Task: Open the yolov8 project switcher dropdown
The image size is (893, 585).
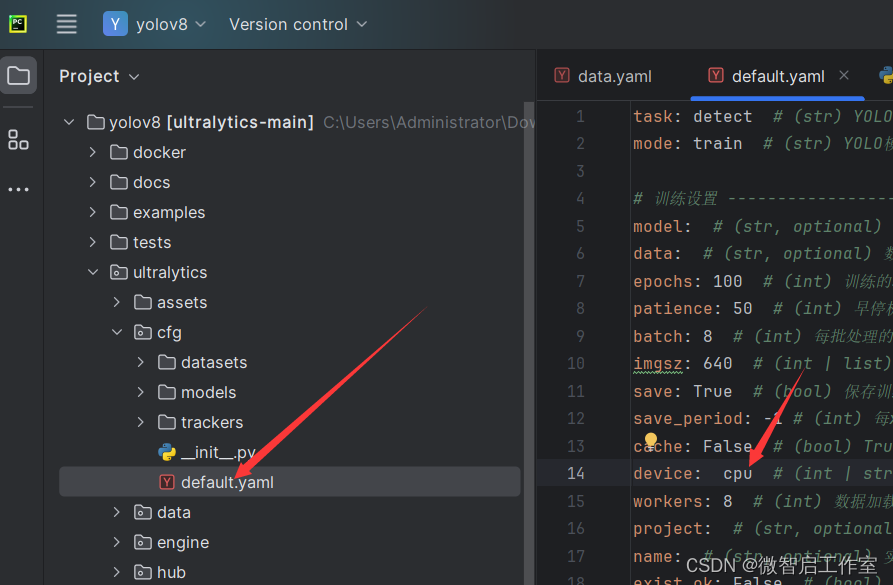Action: point(154,24)
